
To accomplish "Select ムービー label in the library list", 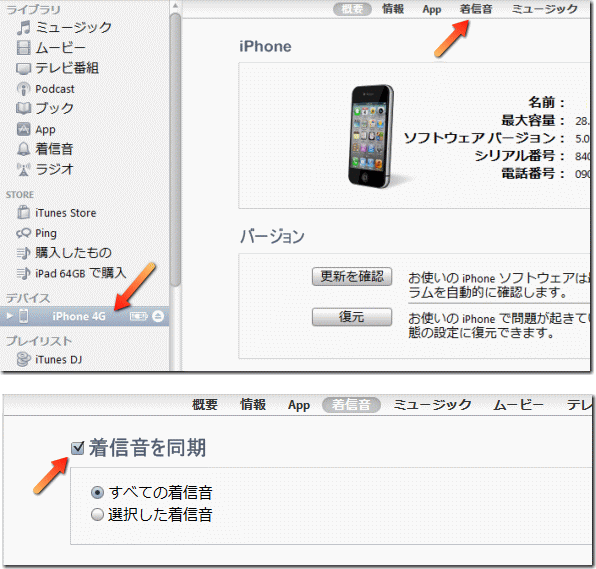I will (61, 48).
